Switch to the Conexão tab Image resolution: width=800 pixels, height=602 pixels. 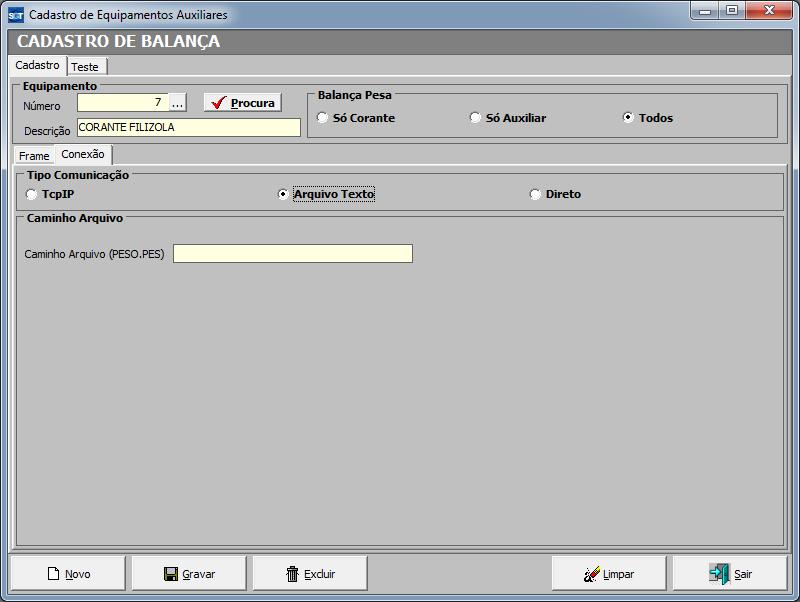click(x=82, y=155)
